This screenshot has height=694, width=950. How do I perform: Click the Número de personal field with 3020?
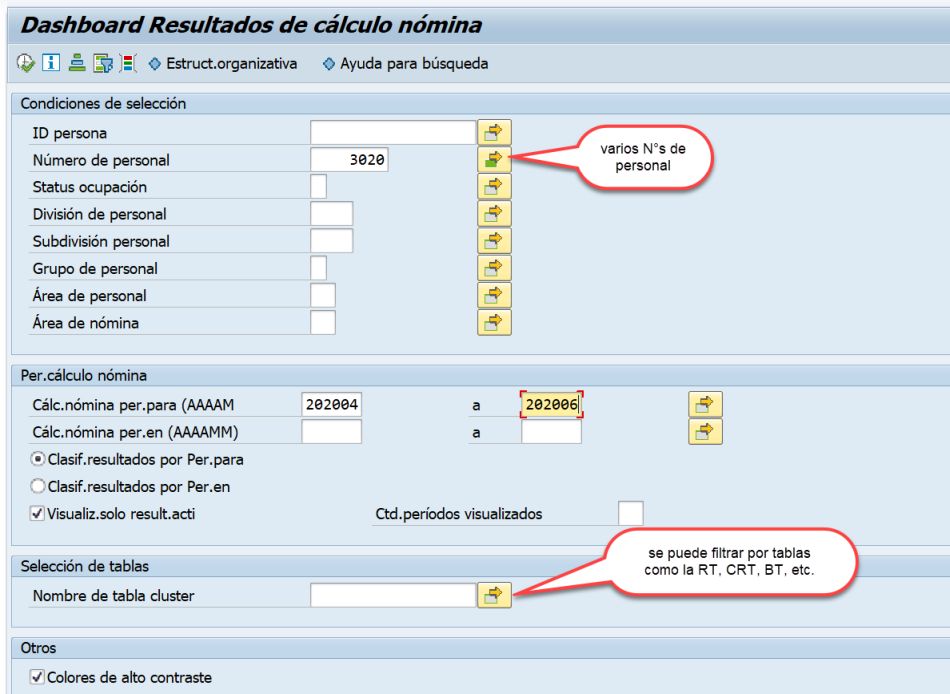(x=349, y=159)
